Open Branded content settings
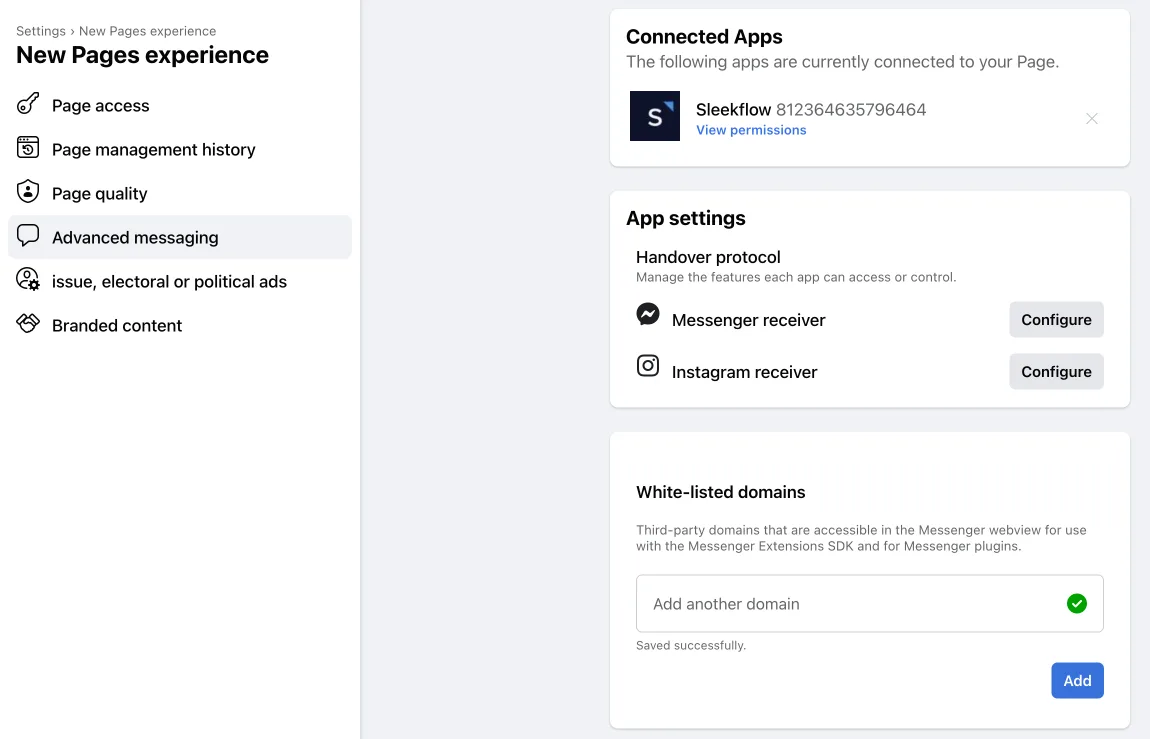 tap(180, 326)
